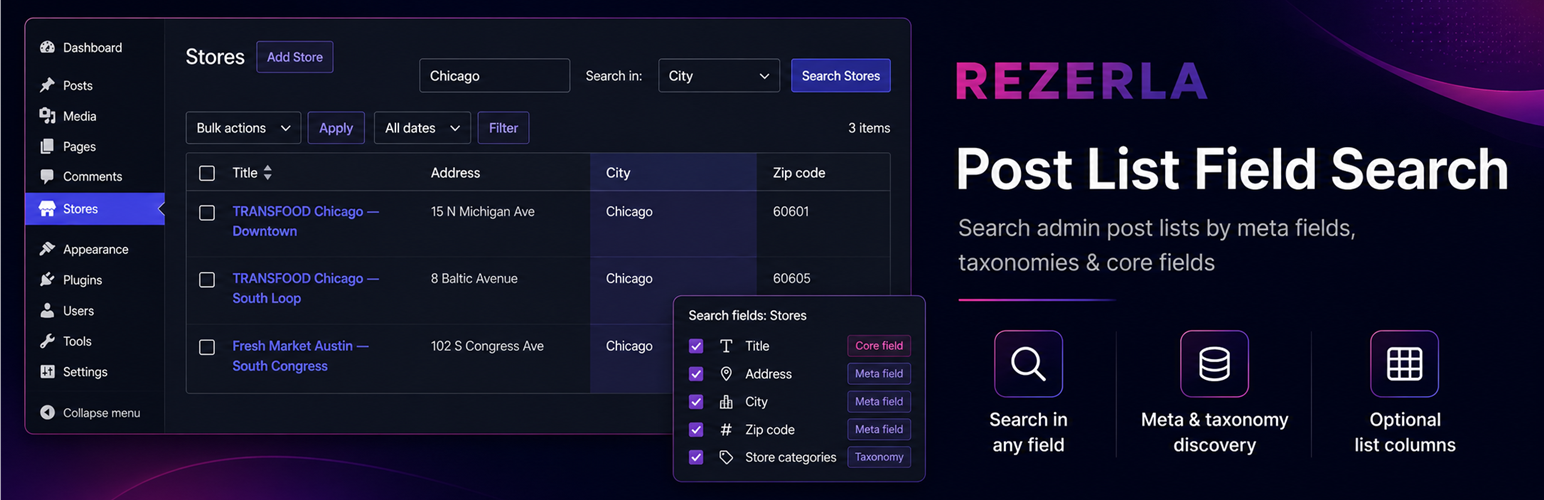Click the Filter button
The width and height of the screenshot is (1544, 500).
click(x=504, y=128)
